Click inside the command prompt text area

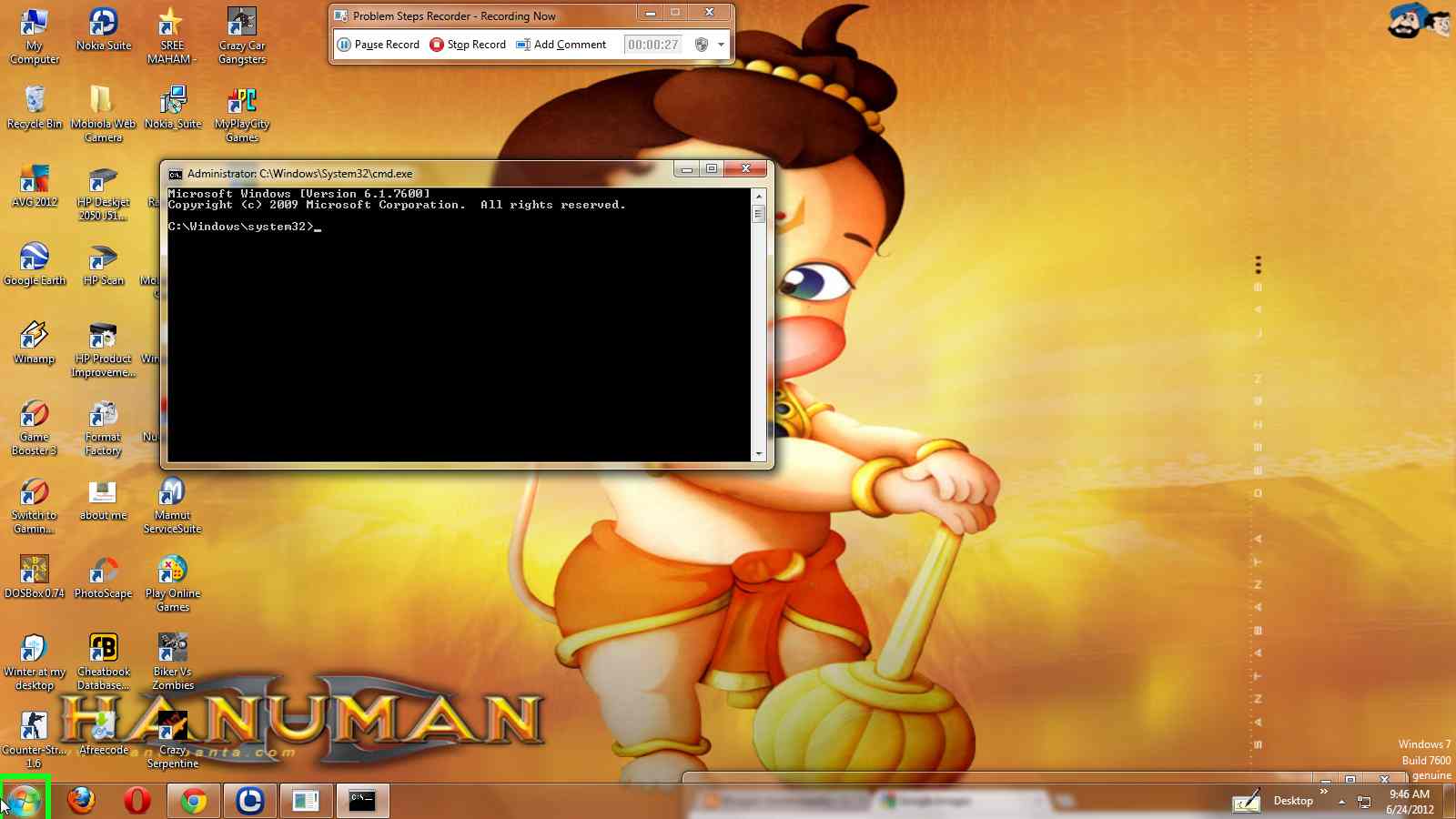[x=460, y=325]
